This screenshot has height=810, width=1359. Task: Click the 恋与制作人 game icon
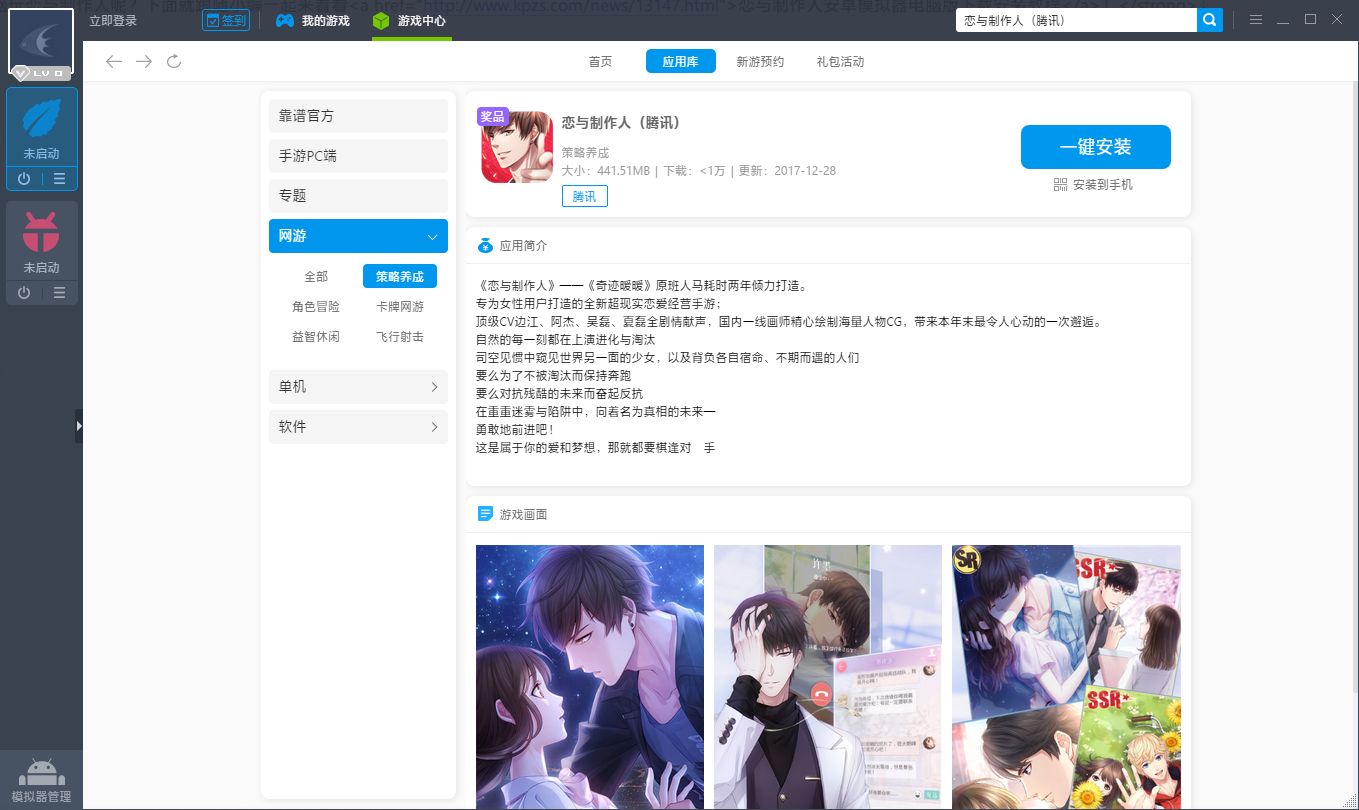point(517,147)
